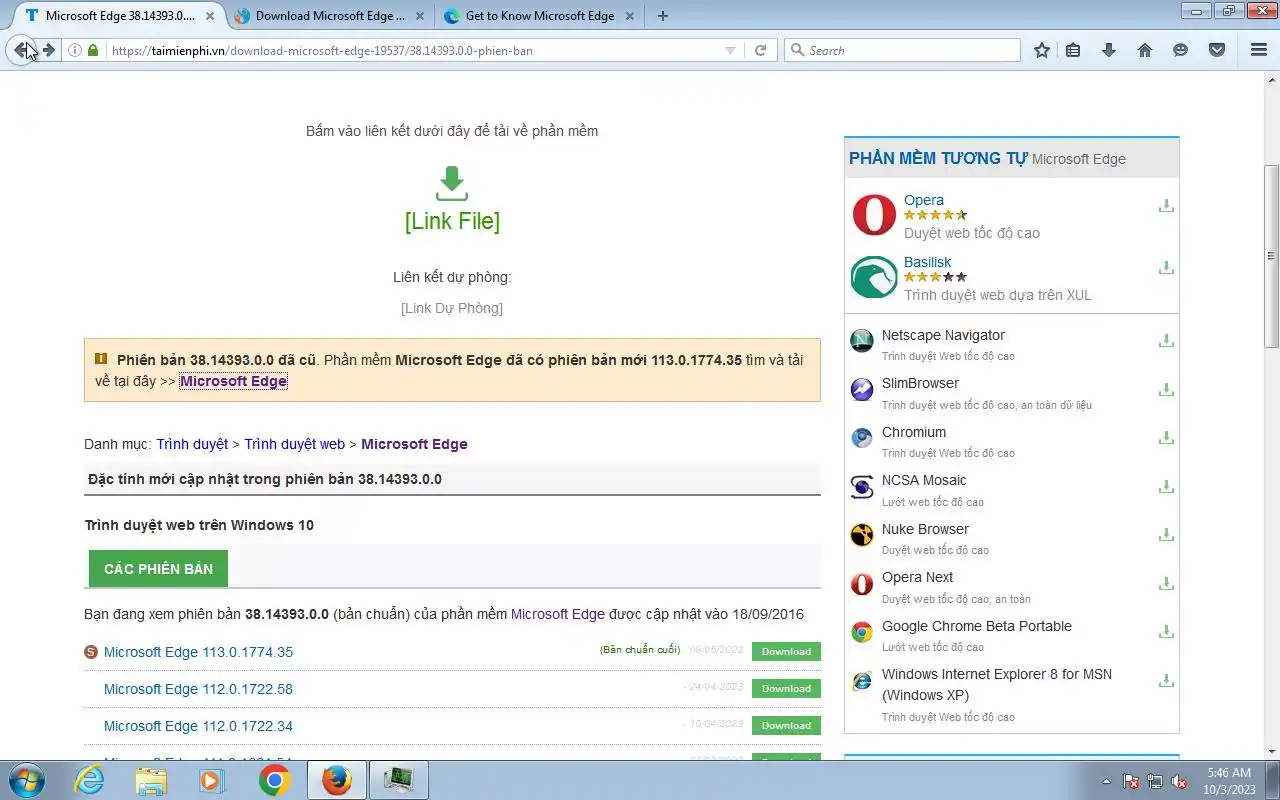The height and width of the screenshot is (800, 1280).
Task: Open the Firefox hamburger menu
Action: point(1259,50)
